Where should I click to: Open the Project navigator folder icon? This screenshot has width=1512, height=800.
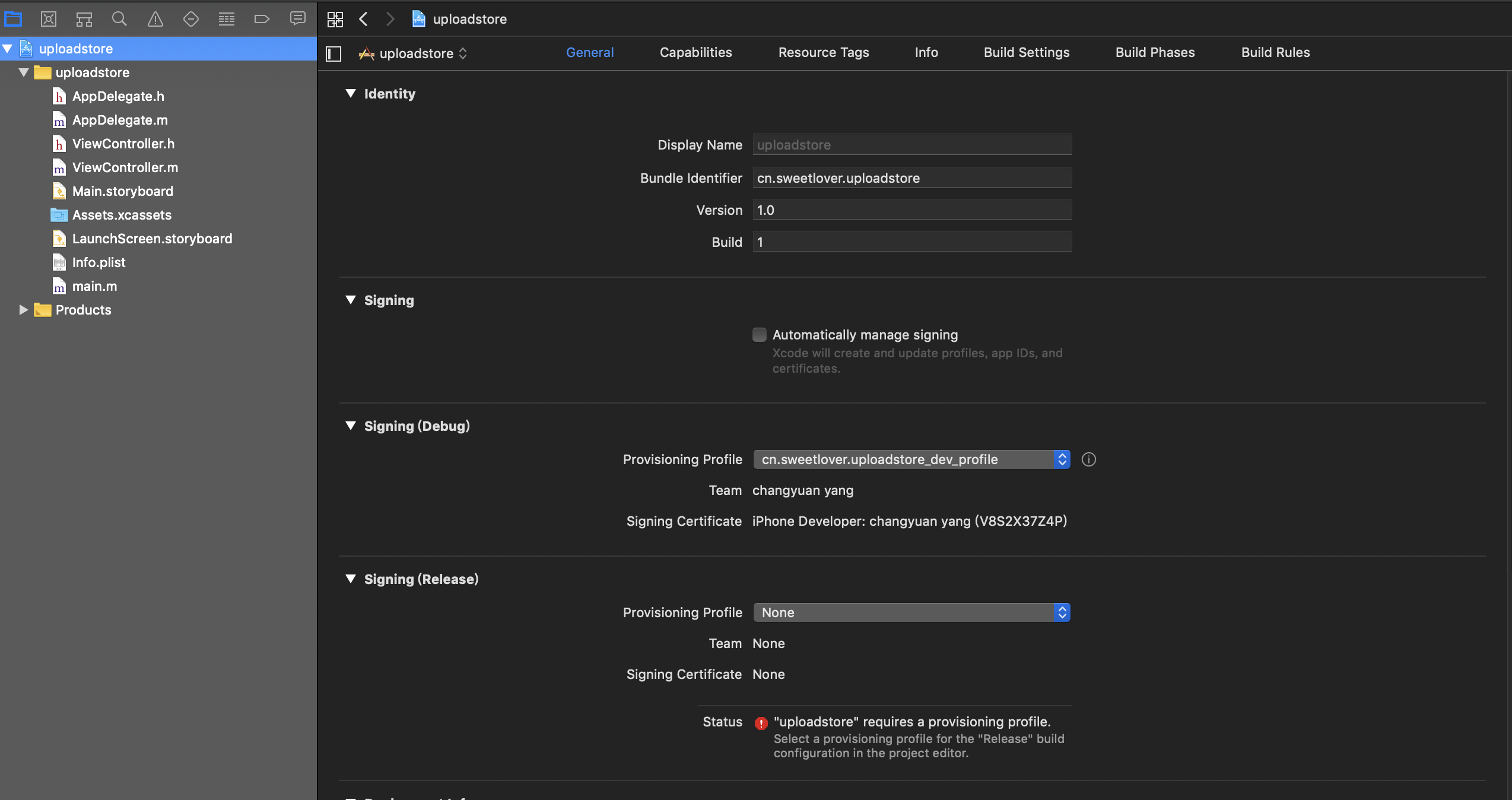[13, 19]
